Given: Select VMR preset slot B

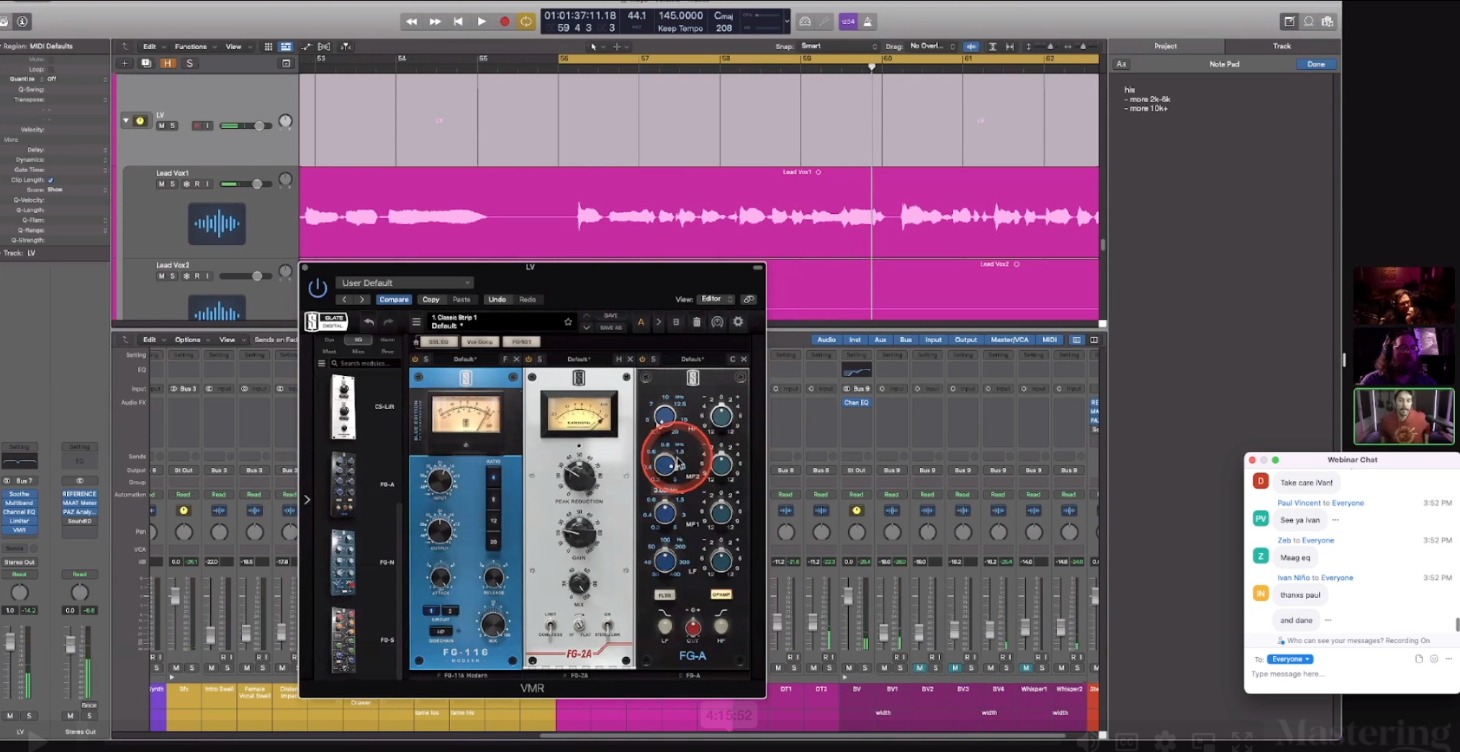Looking at the screenshot, I should (676, 322).
